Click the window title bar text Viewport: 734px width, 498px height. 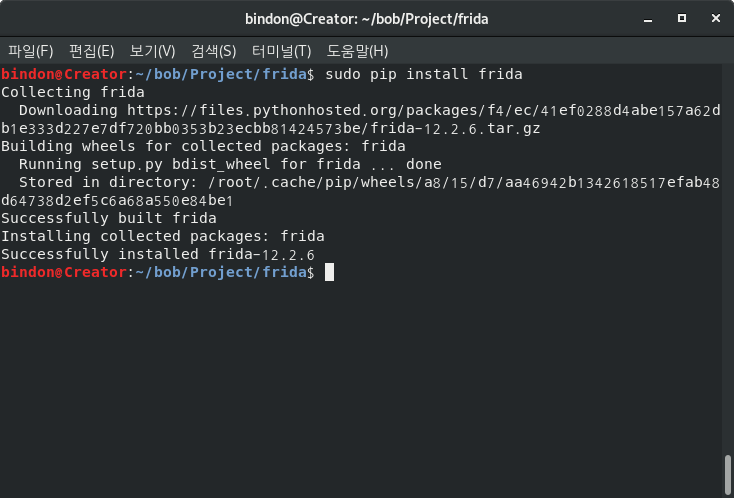[x=367, y=18]
